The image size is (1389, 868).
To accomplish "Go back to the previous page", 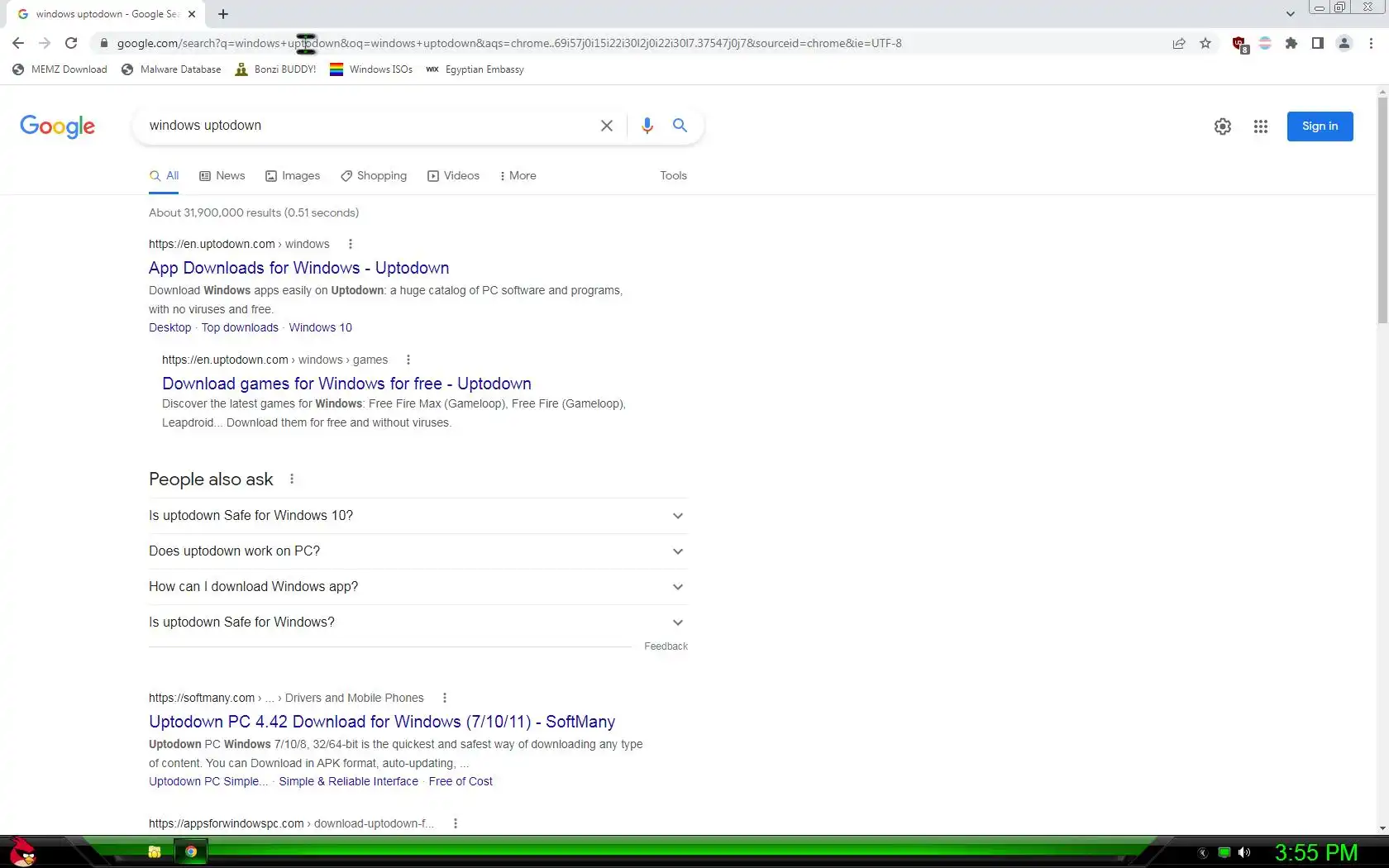I will (x=18, y=43).
